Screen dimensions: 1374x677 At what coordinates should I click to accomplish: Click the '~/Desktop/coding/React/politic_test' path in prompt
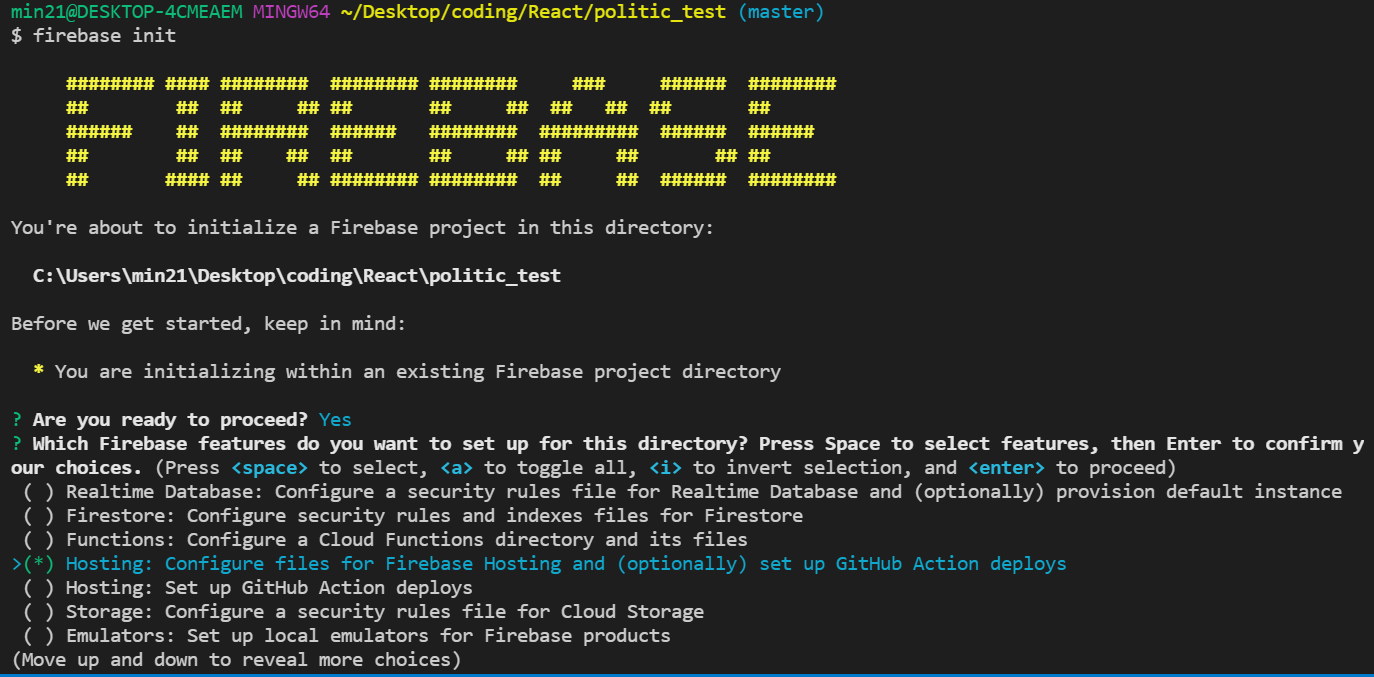(533, 12)
